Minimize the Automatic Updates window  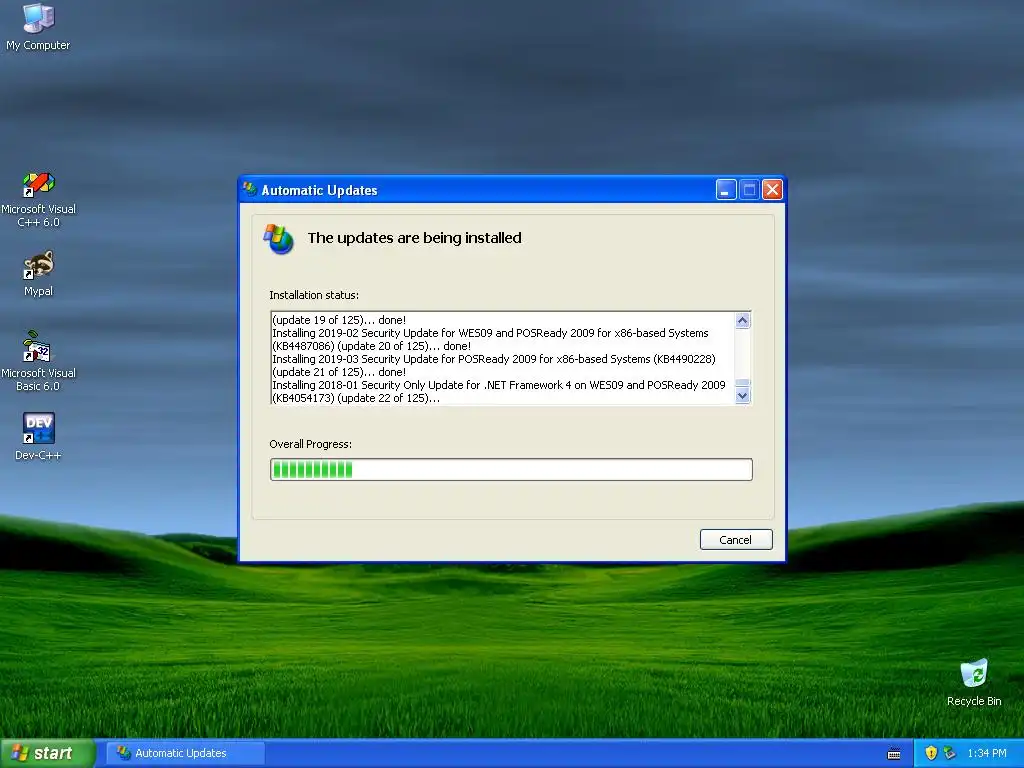(726, 189)
